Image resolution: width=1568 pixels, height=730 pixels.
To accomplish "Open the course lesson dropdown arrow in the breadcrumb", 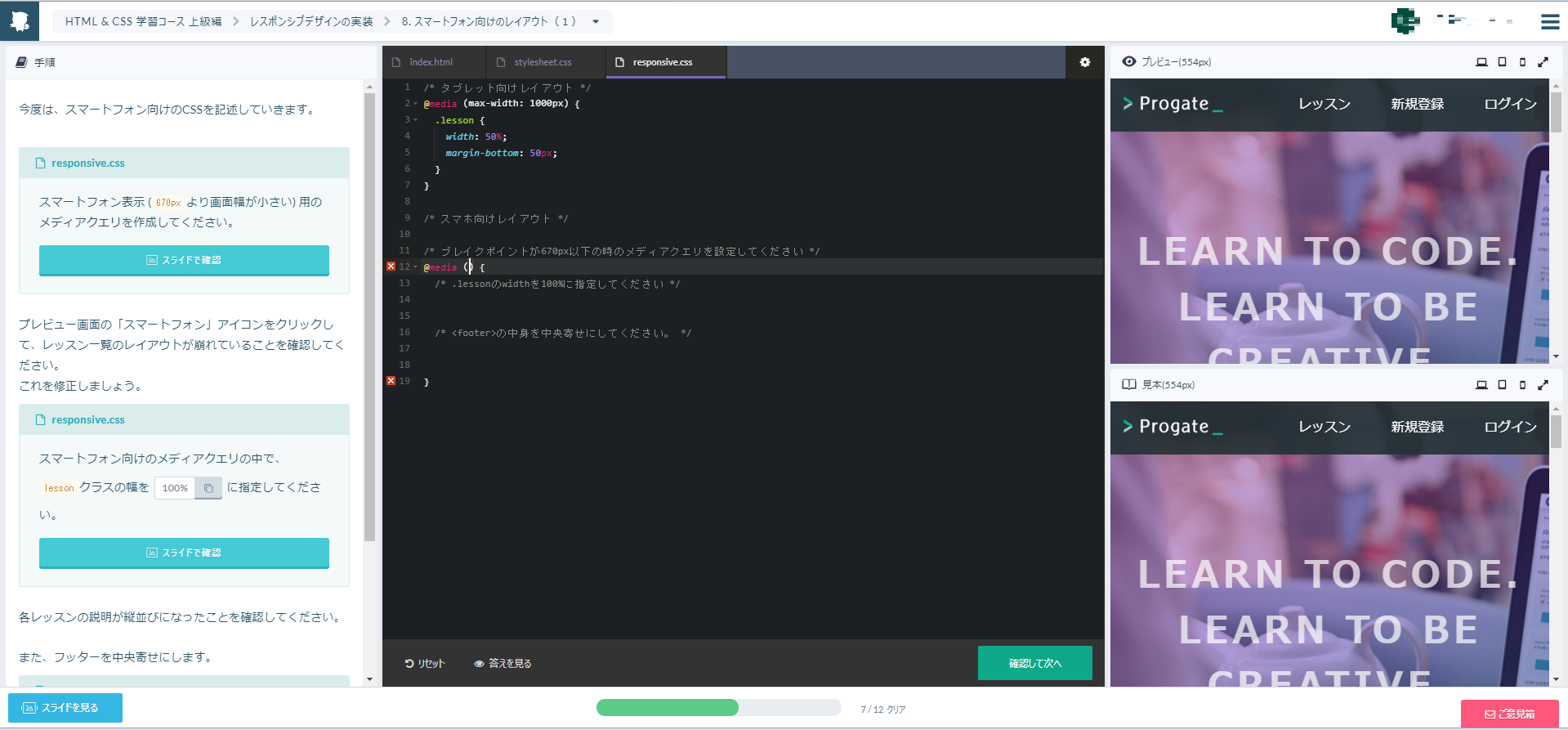I will click(x=596, y=21).
